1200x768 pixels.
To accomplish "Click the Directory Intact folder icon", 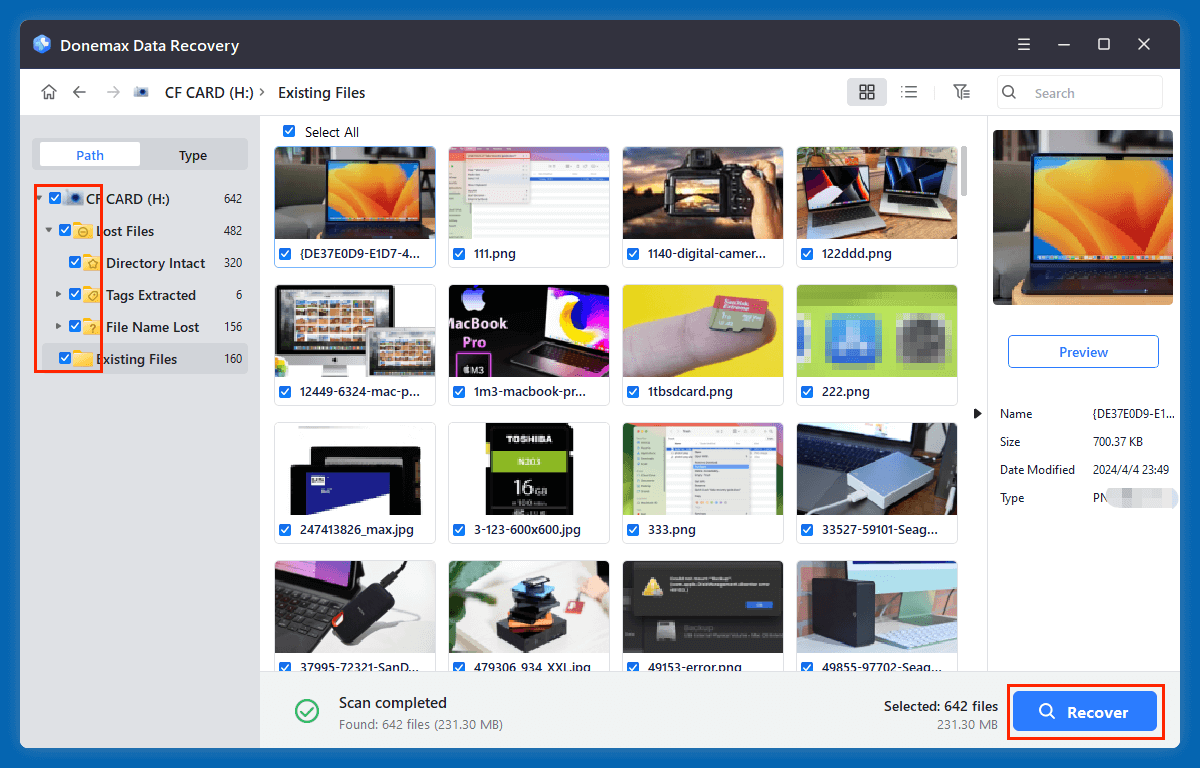I will [91, 263].
